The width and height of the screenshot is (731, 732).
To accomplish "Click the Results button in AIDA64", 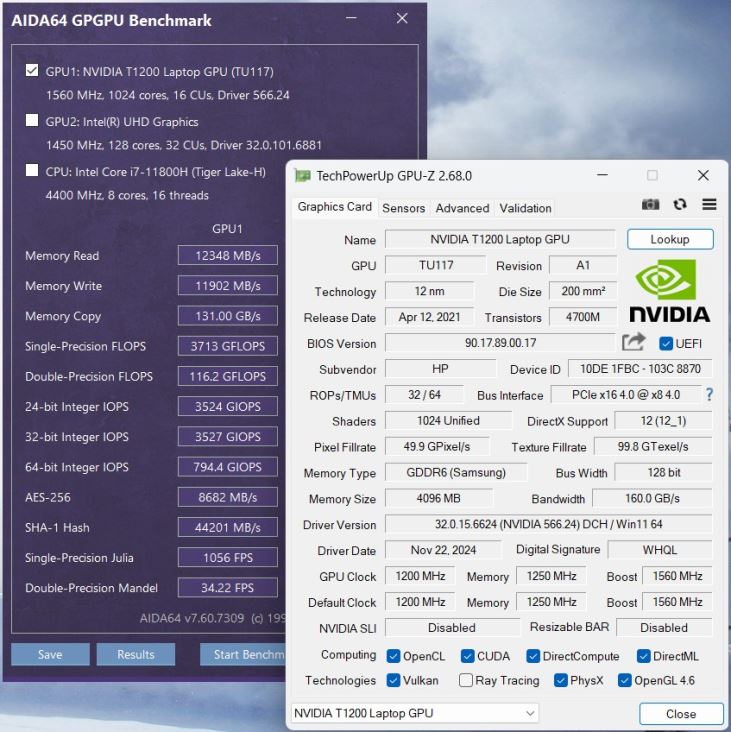I will (136, 655).
